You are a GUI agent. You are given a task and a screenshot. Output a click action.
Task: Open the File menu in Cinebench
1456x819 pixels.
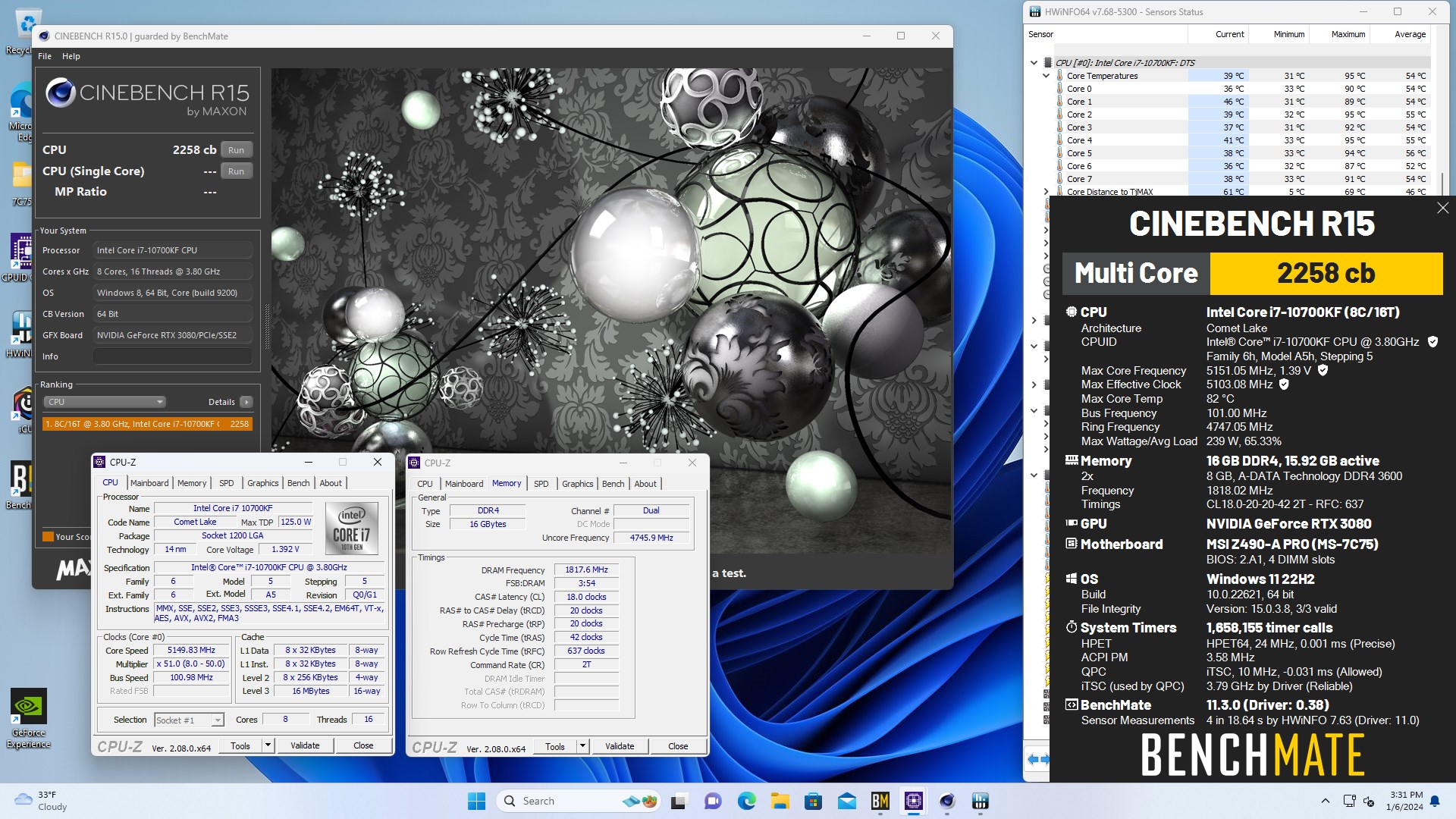[45, 56]
